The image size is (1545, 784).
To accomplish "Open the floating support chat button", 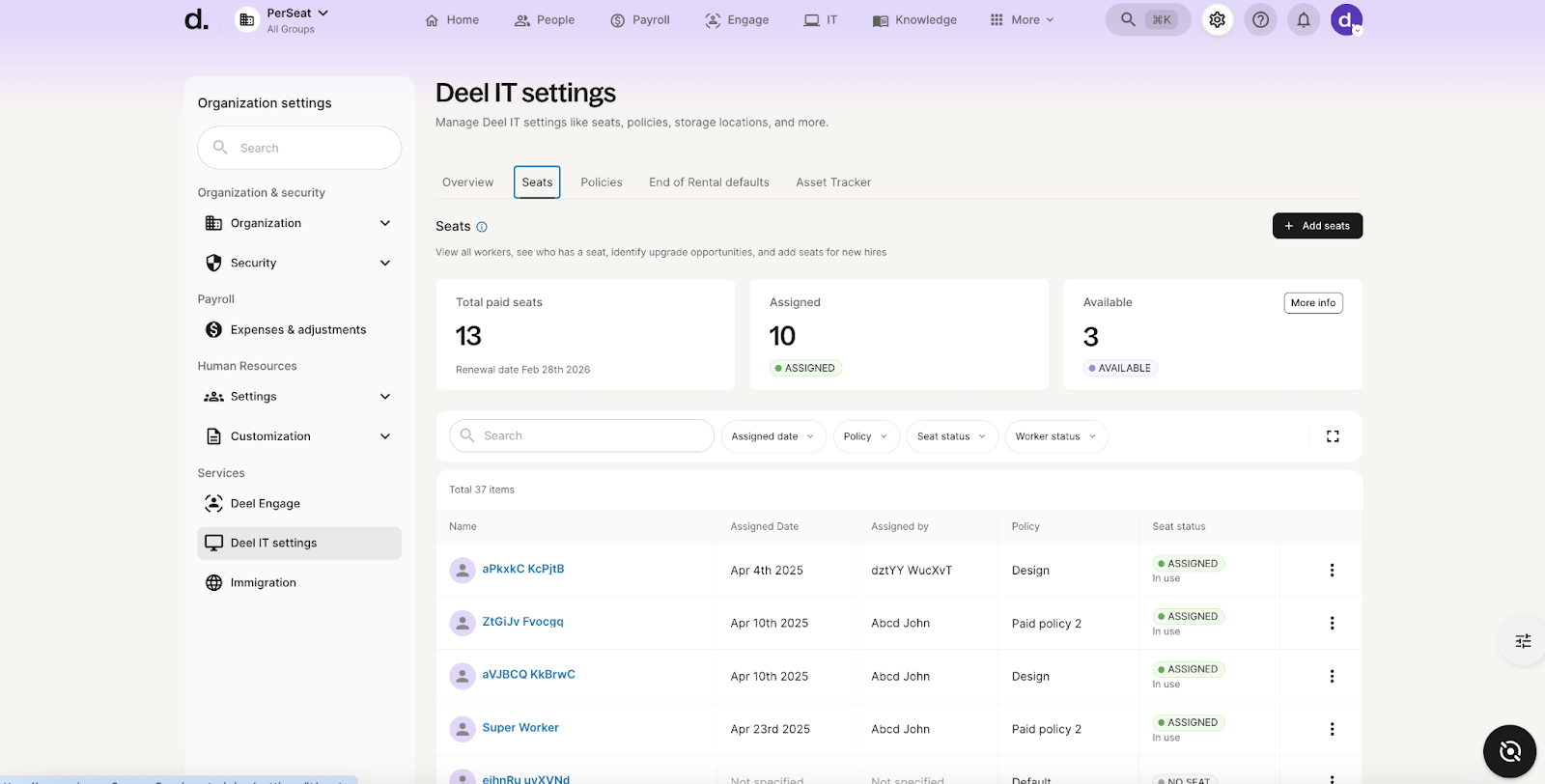I will click(x=1510, y=751).
